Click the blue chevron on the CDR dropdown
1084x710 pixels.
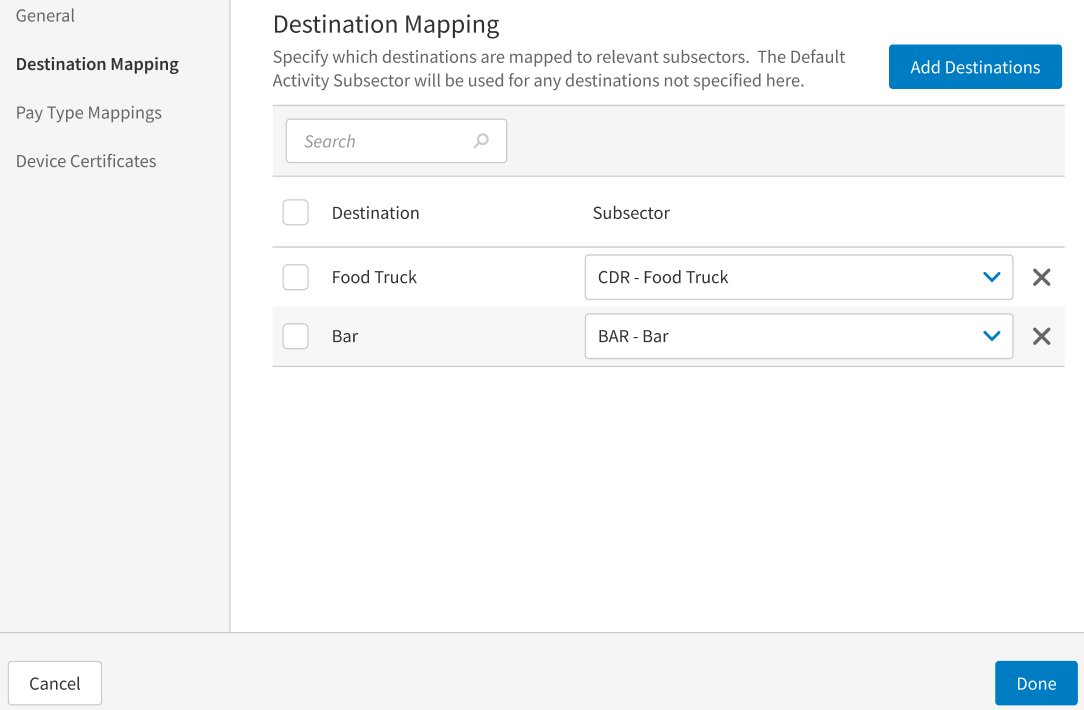[991, 277]
